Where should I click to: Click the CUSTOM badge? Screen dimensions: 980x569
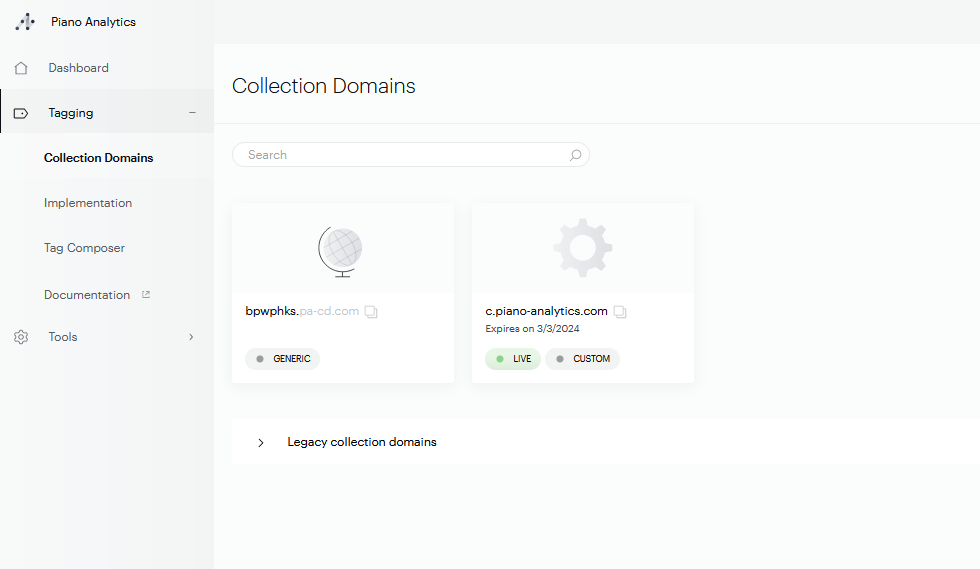(583, 359)
